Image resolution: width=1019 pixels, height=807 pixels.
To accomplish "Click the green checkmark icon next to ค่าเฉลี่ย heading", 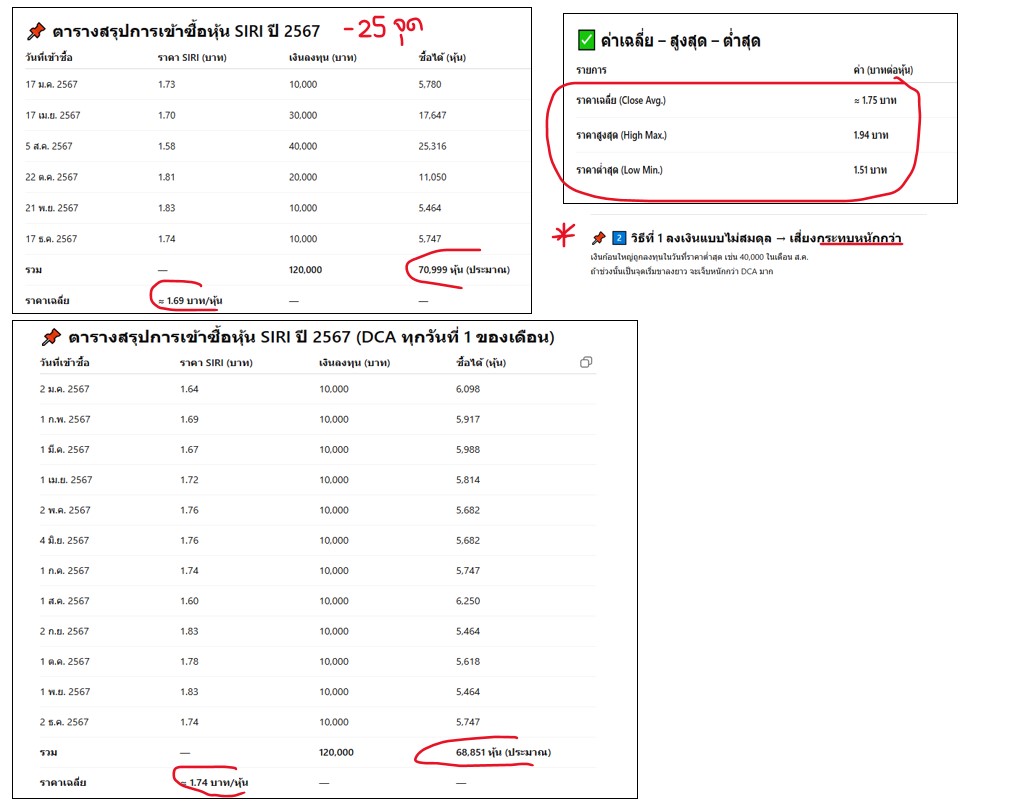I will tap(586, 40).
